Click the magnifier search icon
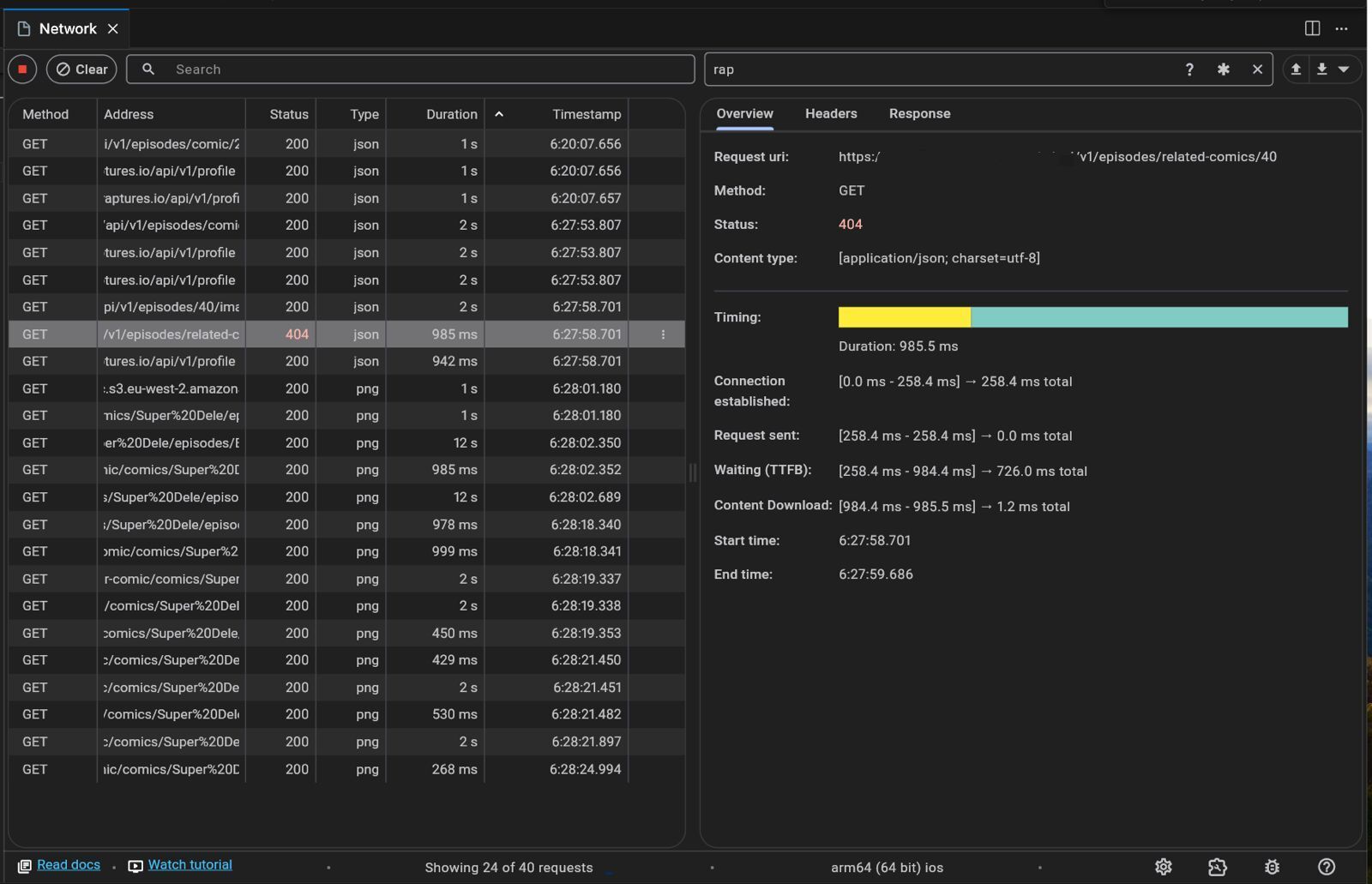This screenshot has width=1372, height=884. point(148,69)
